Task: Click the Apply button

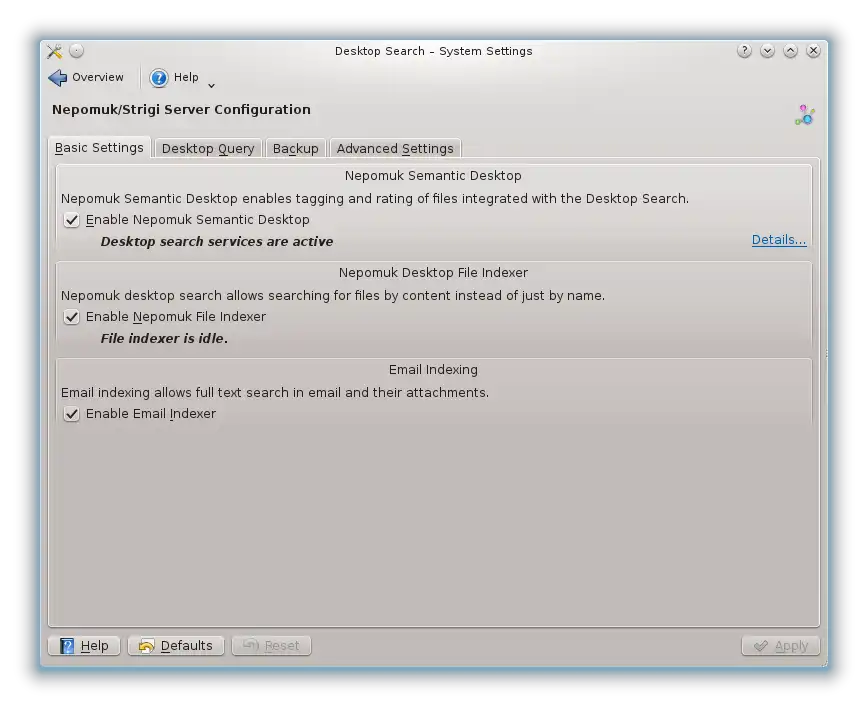Action: pos(781,646)
